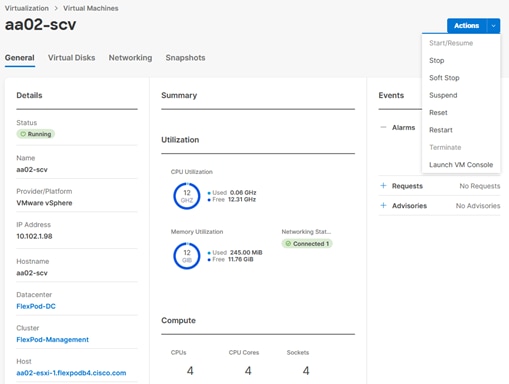Click the Actions button
Screen dimensions: 509x384
(467, 26)
